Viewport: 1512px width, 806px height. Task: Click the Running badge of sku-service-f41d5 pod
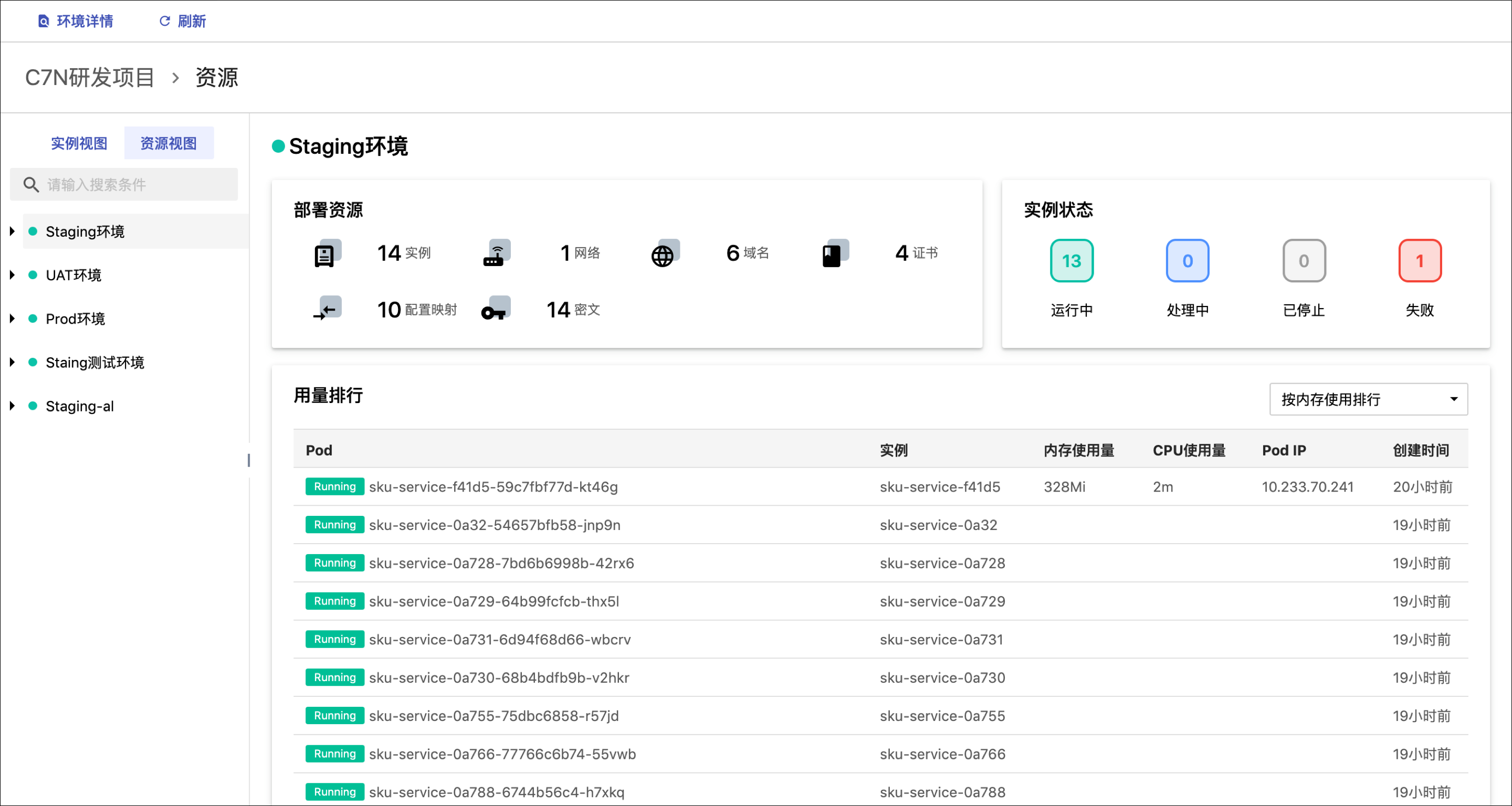[x=334, y=486]
